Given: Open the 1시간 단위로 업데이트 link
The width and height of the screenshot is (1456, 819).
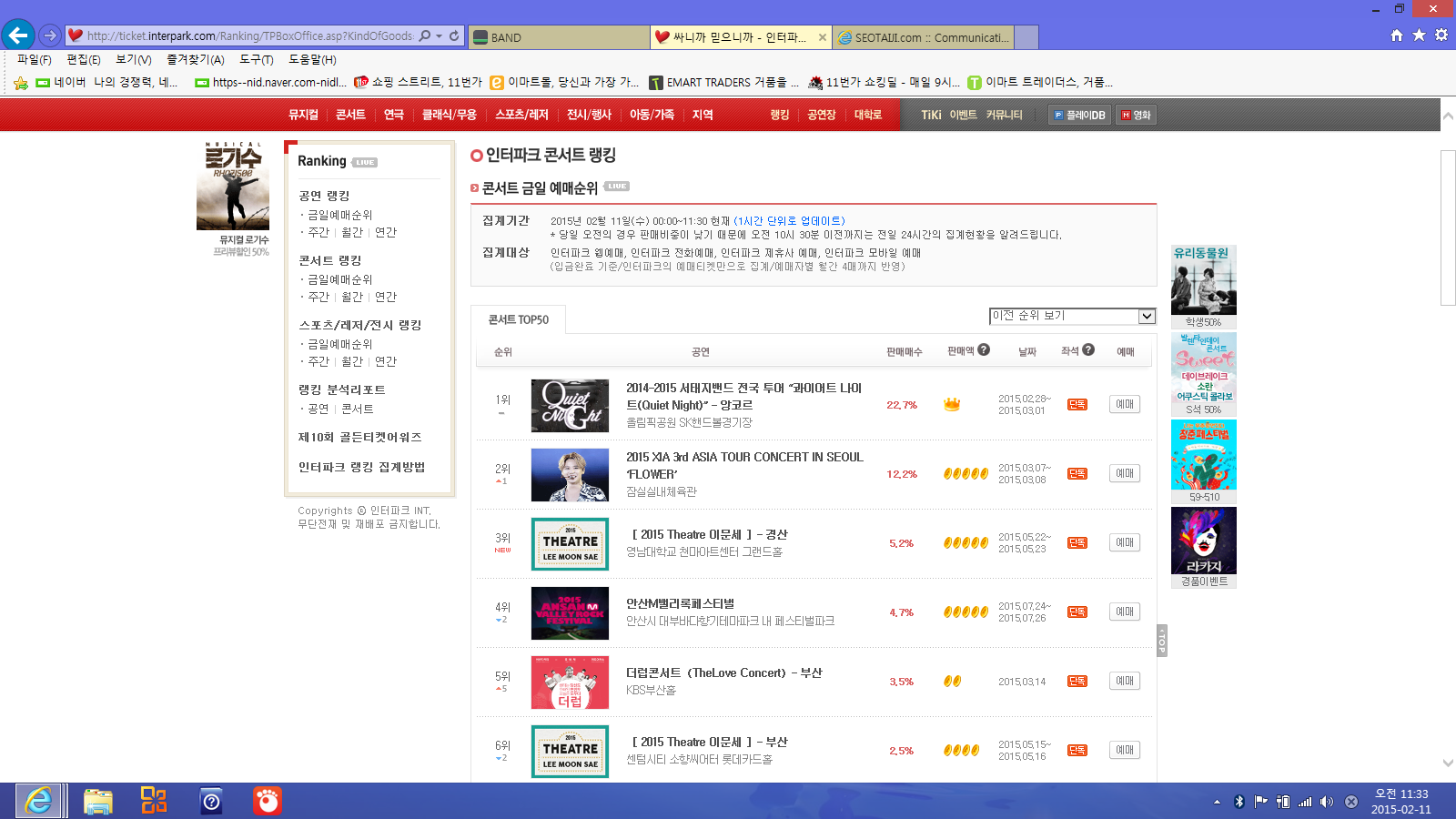Looking at the screenshot, I should pyautogui.click(x=789, y=221).
